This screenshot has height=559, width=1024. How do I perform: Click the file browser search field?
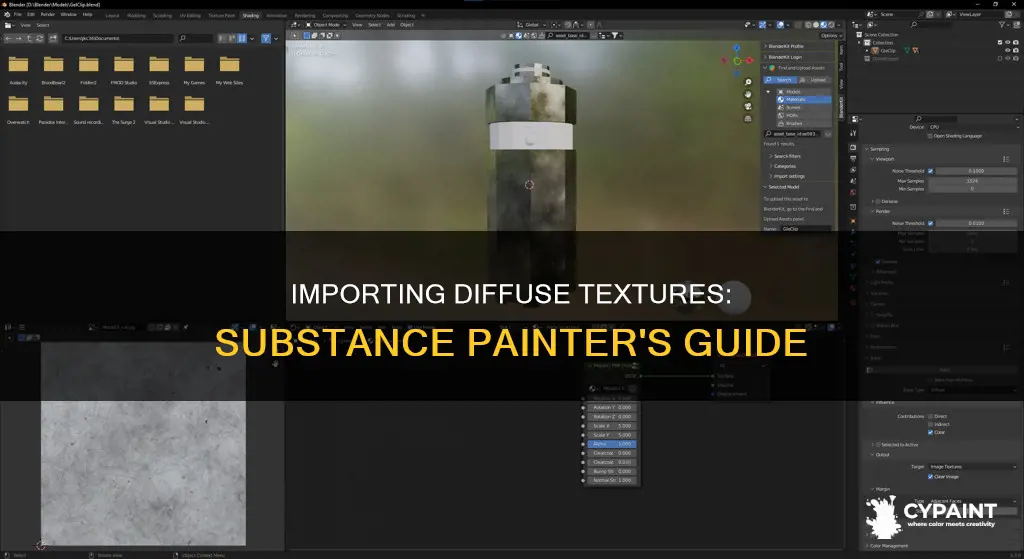[x=195, y=39]
